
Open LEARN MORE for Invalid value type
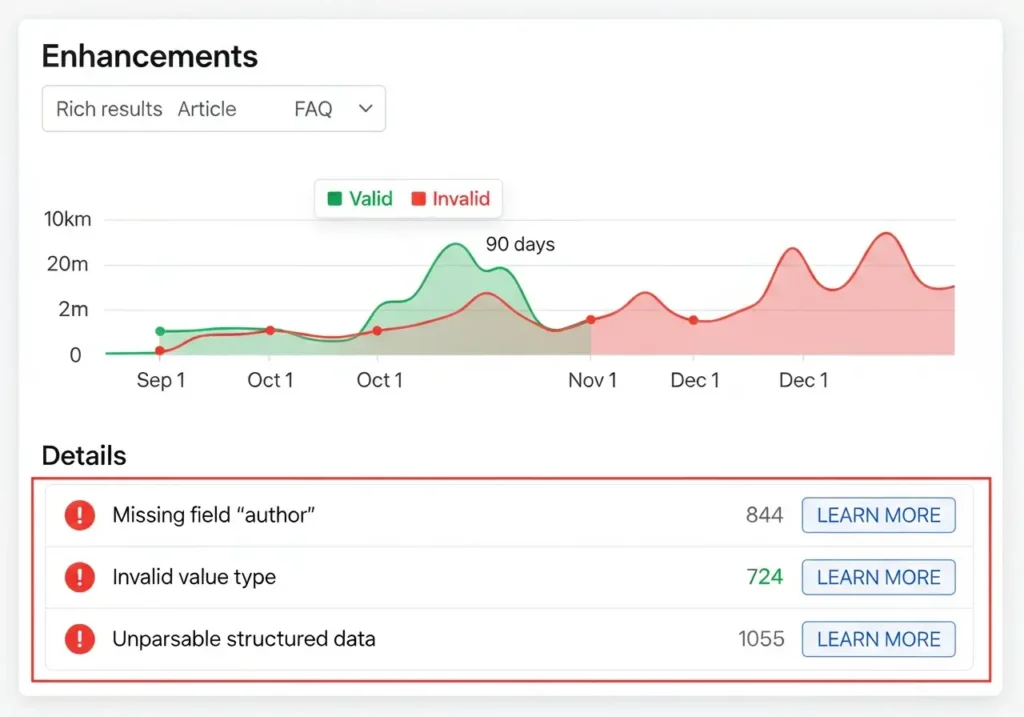[878, 578]
